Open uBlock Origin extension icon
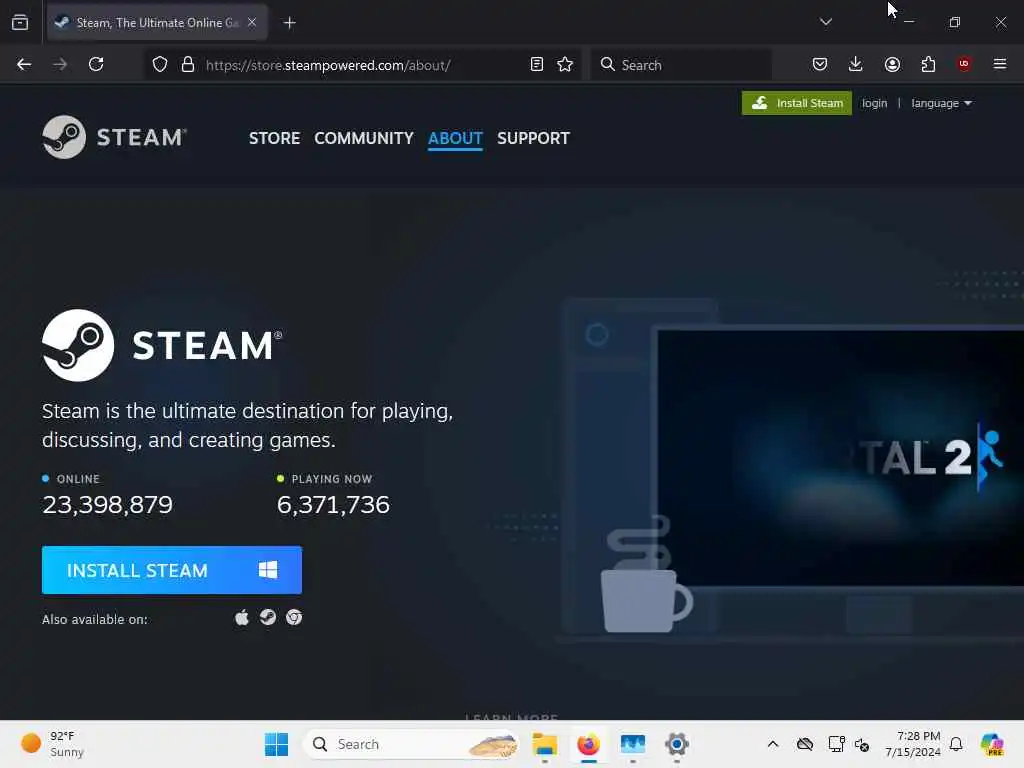The height and width of the screenshot is (768, 1024). pyautogui.click(x=964, y=63)
